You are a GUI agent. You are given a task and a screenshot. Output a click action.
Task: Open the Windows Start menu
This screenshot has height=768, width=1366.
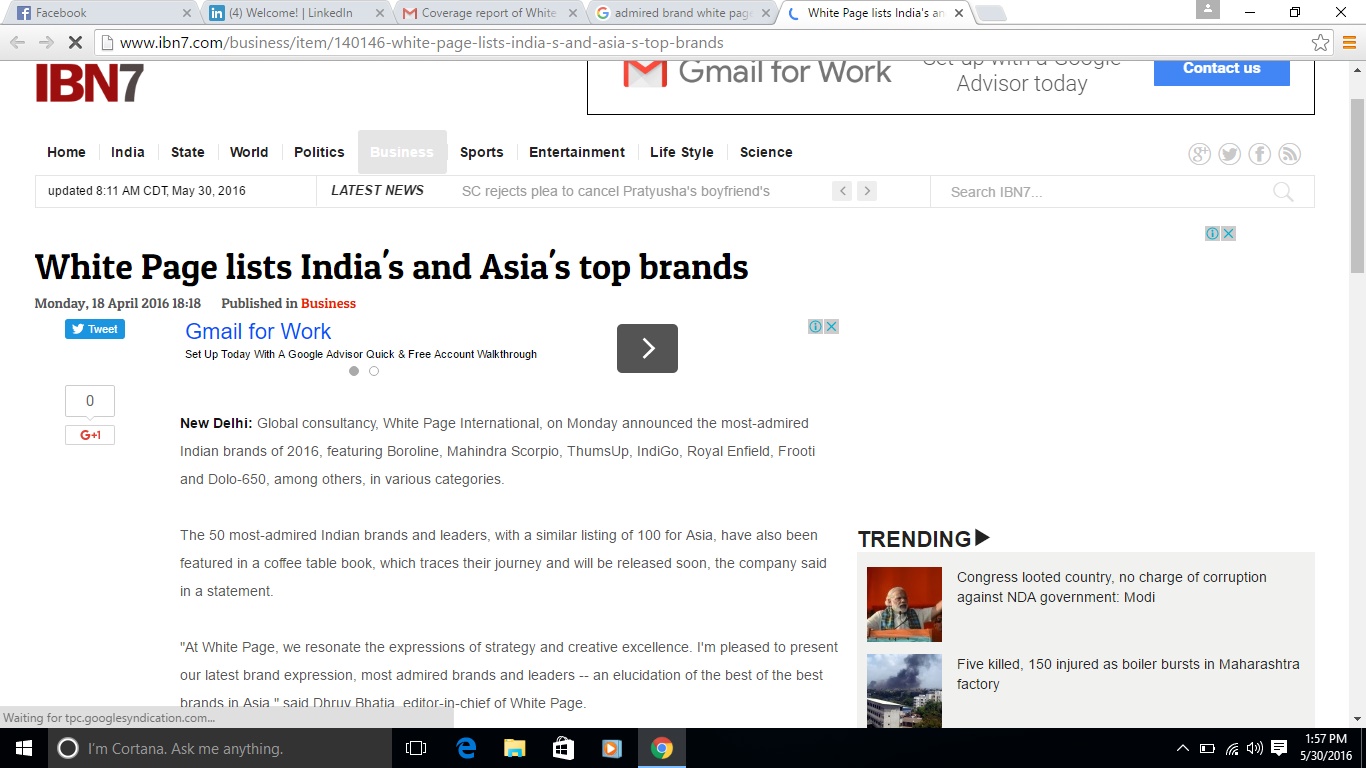(x=23, y=748)
